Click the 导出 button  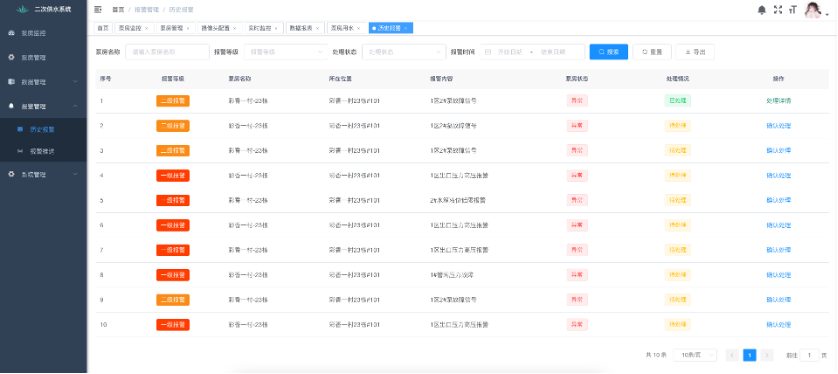coord(695,52)
